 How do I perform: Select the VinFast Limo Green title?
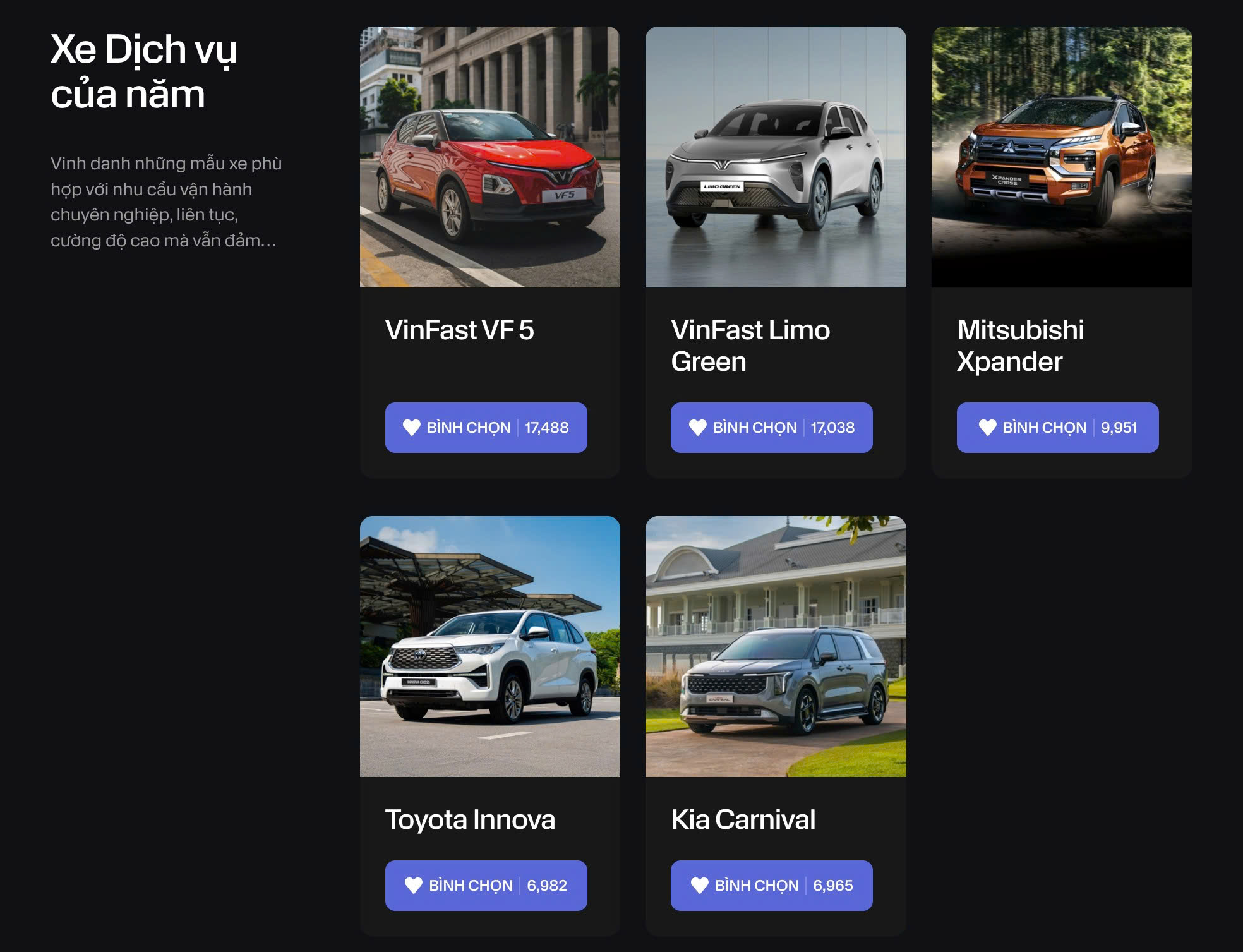751,346
